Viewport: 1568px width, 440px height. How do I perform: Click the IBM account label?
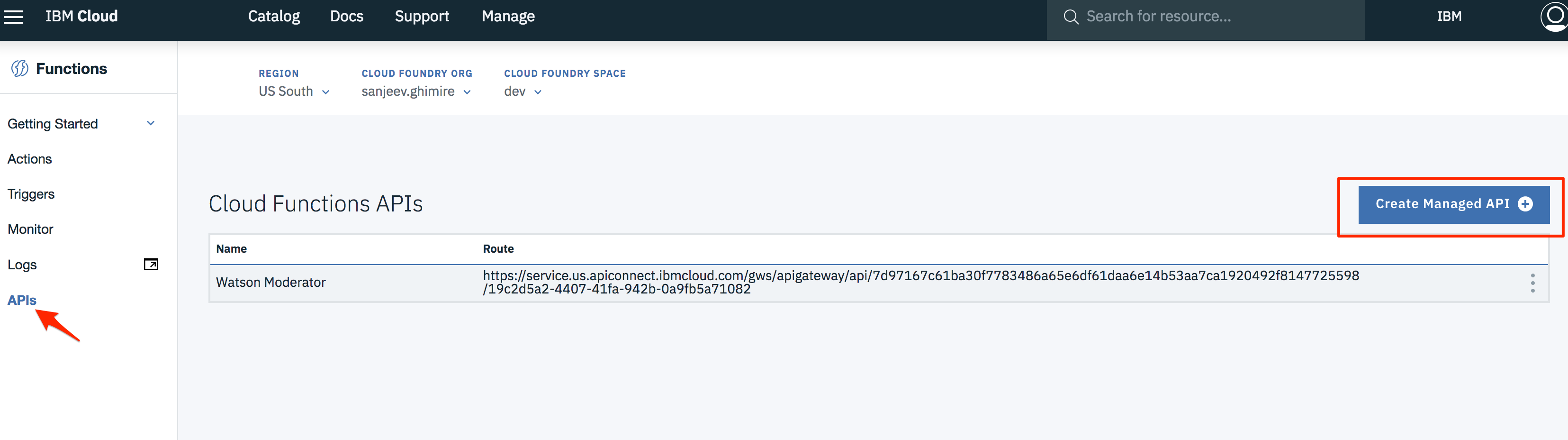pos(1449,17)
